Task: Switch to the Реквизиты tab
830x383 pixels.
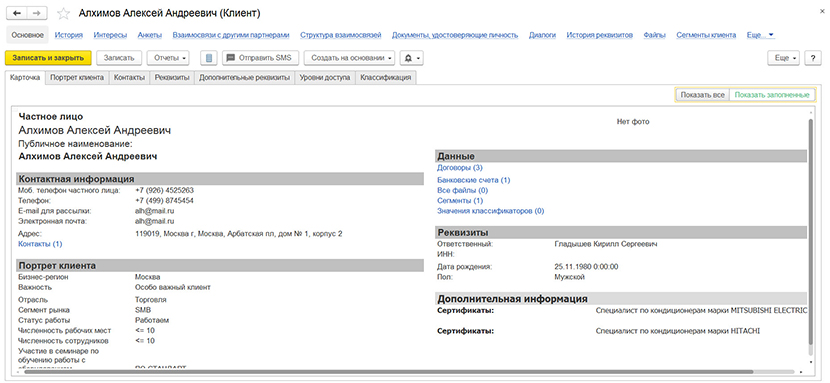Action: tap(172, 78)
